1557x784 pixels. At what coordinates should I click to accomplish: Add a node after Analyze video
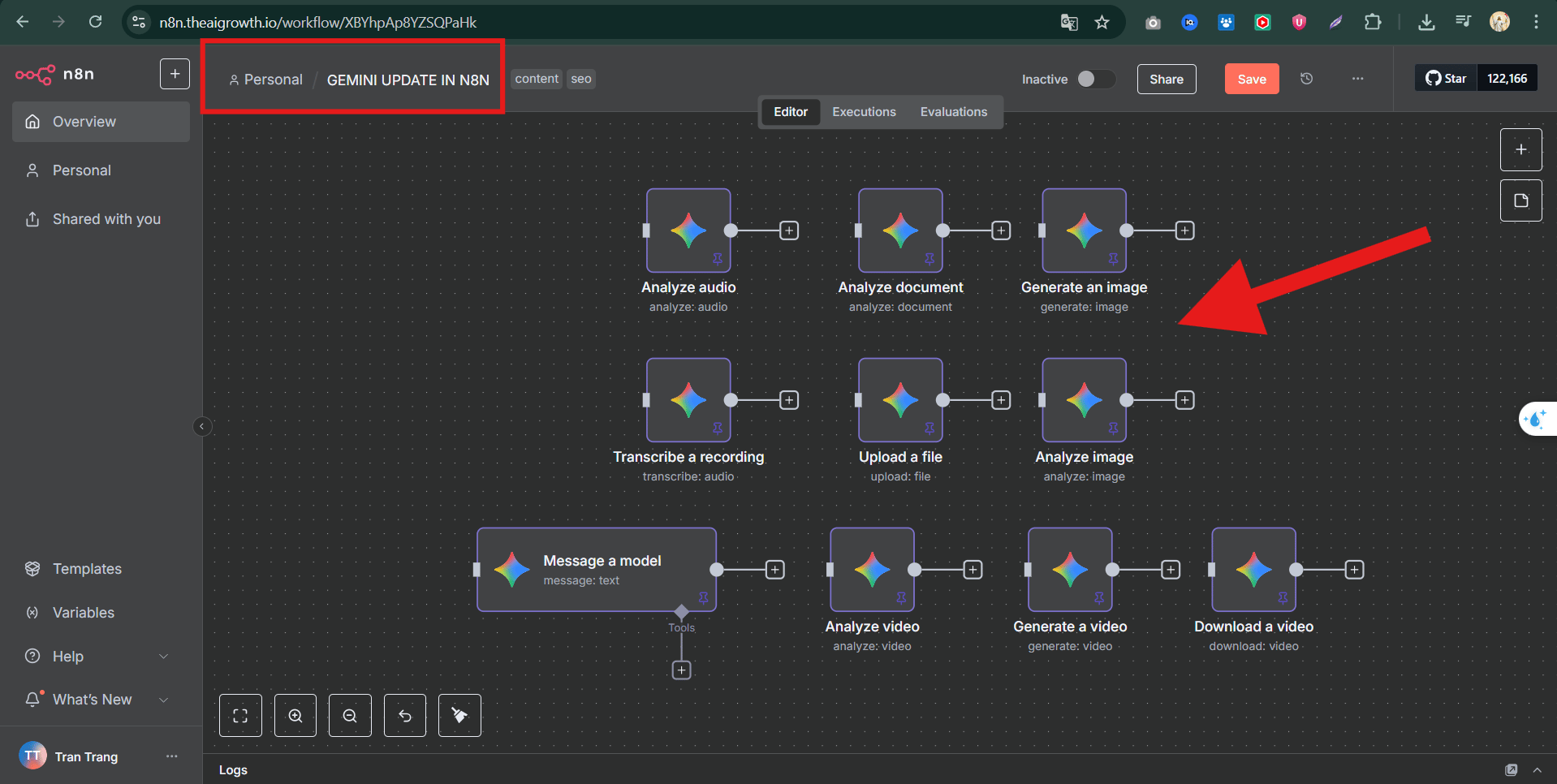coord(973,570)
